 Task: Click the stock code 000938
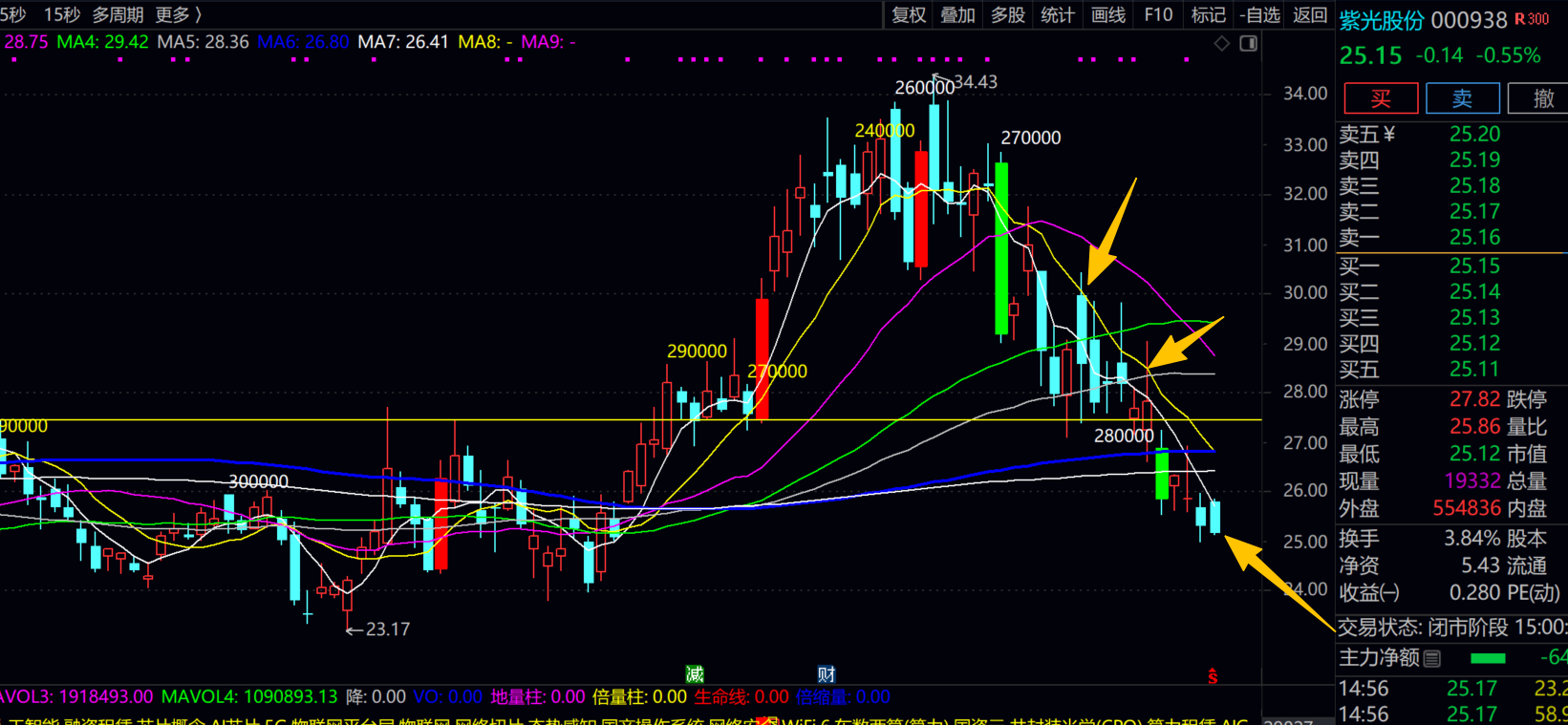pyautogui.click(x=1469, y=20)
